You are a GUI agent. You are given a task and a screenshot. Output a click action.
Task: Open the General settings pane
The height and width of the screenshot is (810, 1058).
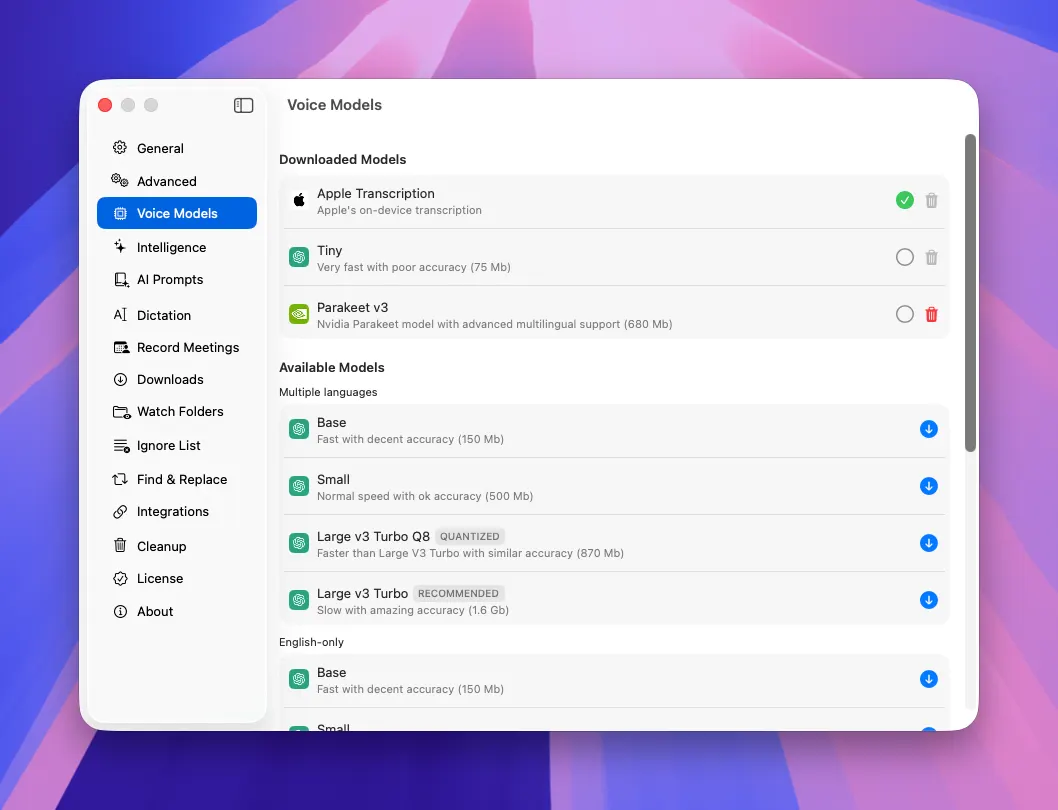pyautogui.click(x=177, y=148)
